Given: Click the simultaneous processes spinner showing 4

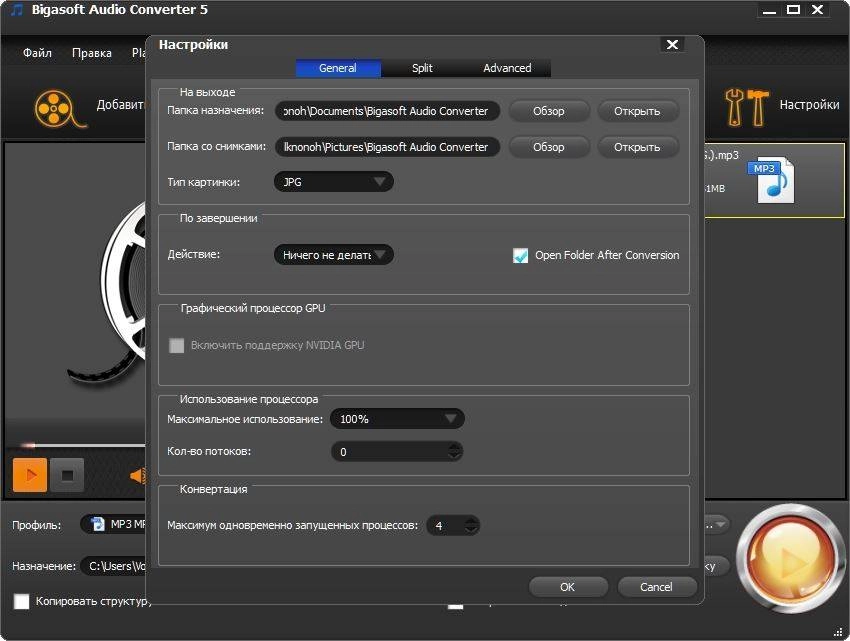Looking at the screenshot, I should click(x=453, y=525).
